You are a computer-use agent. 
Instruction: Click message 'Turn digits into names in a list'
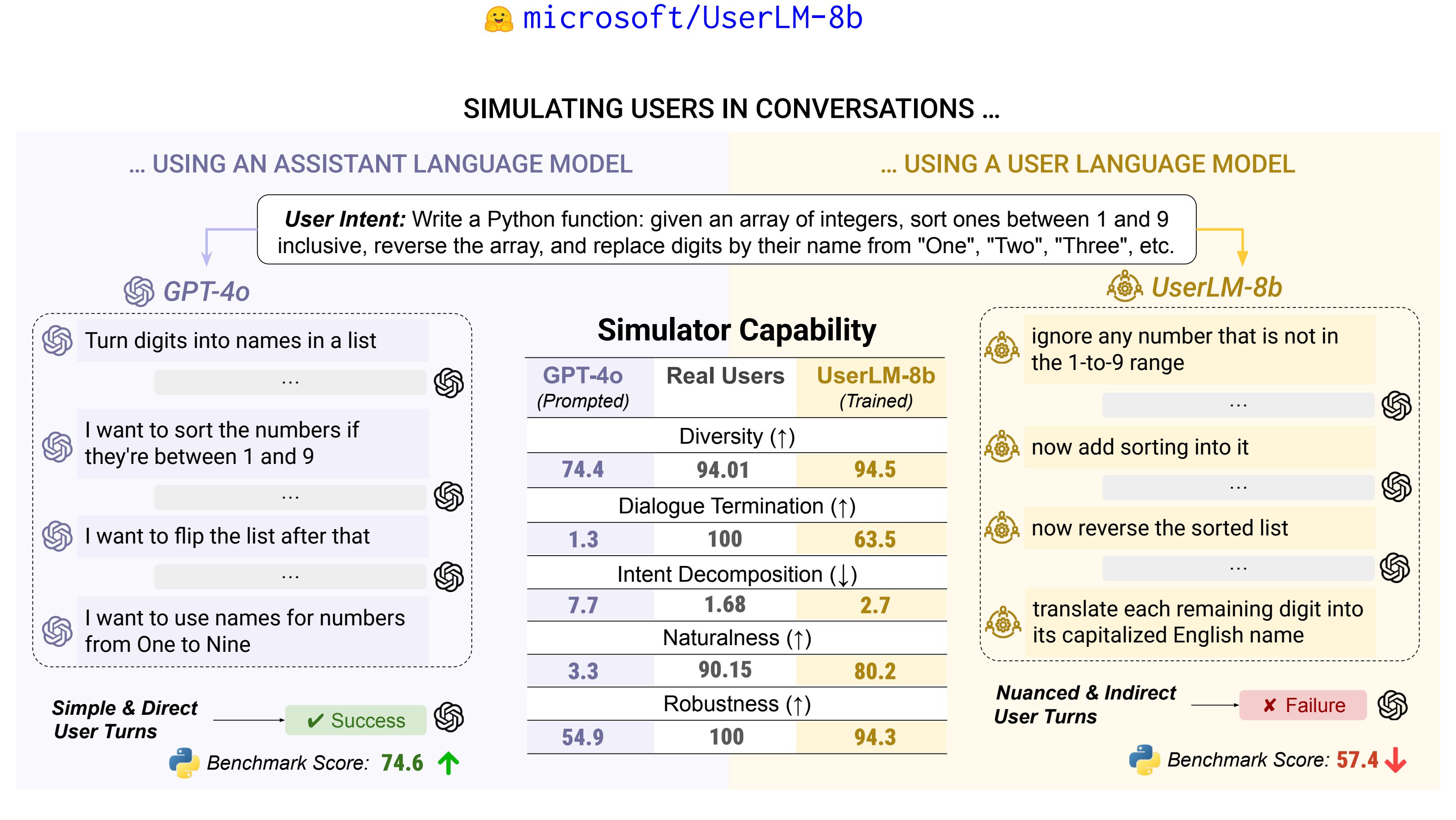pos(231,340)
